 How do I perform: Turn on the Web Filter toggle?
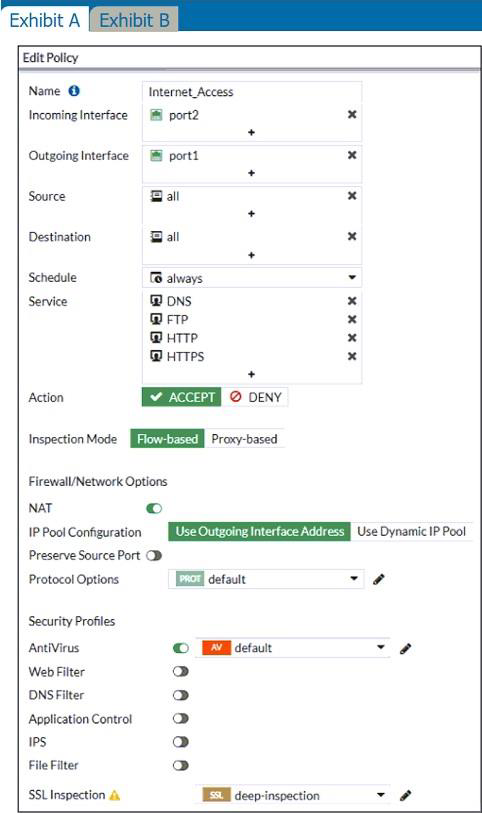pyautogui.click(x=180, y=671)
